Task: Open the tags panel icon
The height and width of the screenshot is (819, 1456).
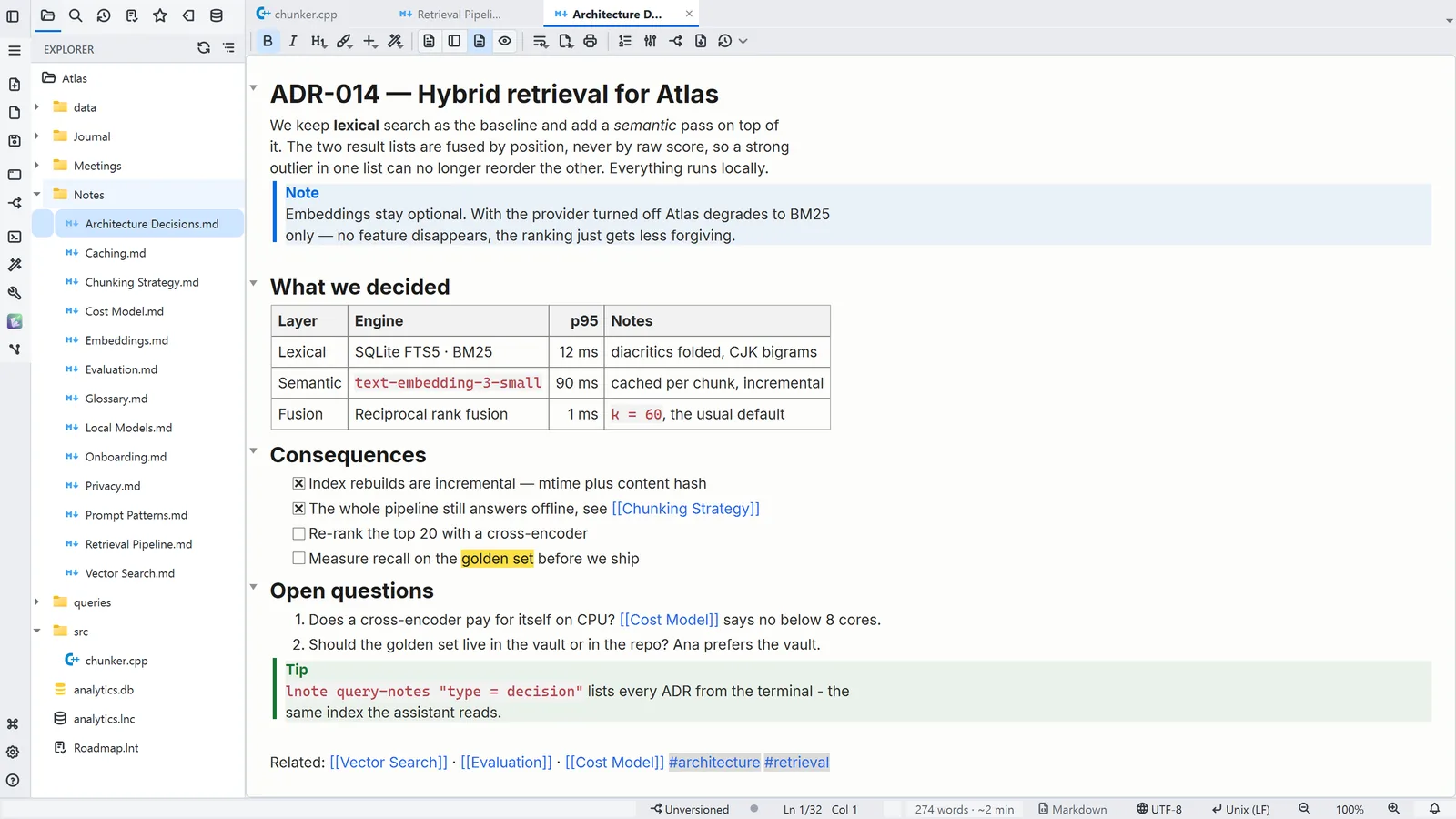Action: [188, 15]
